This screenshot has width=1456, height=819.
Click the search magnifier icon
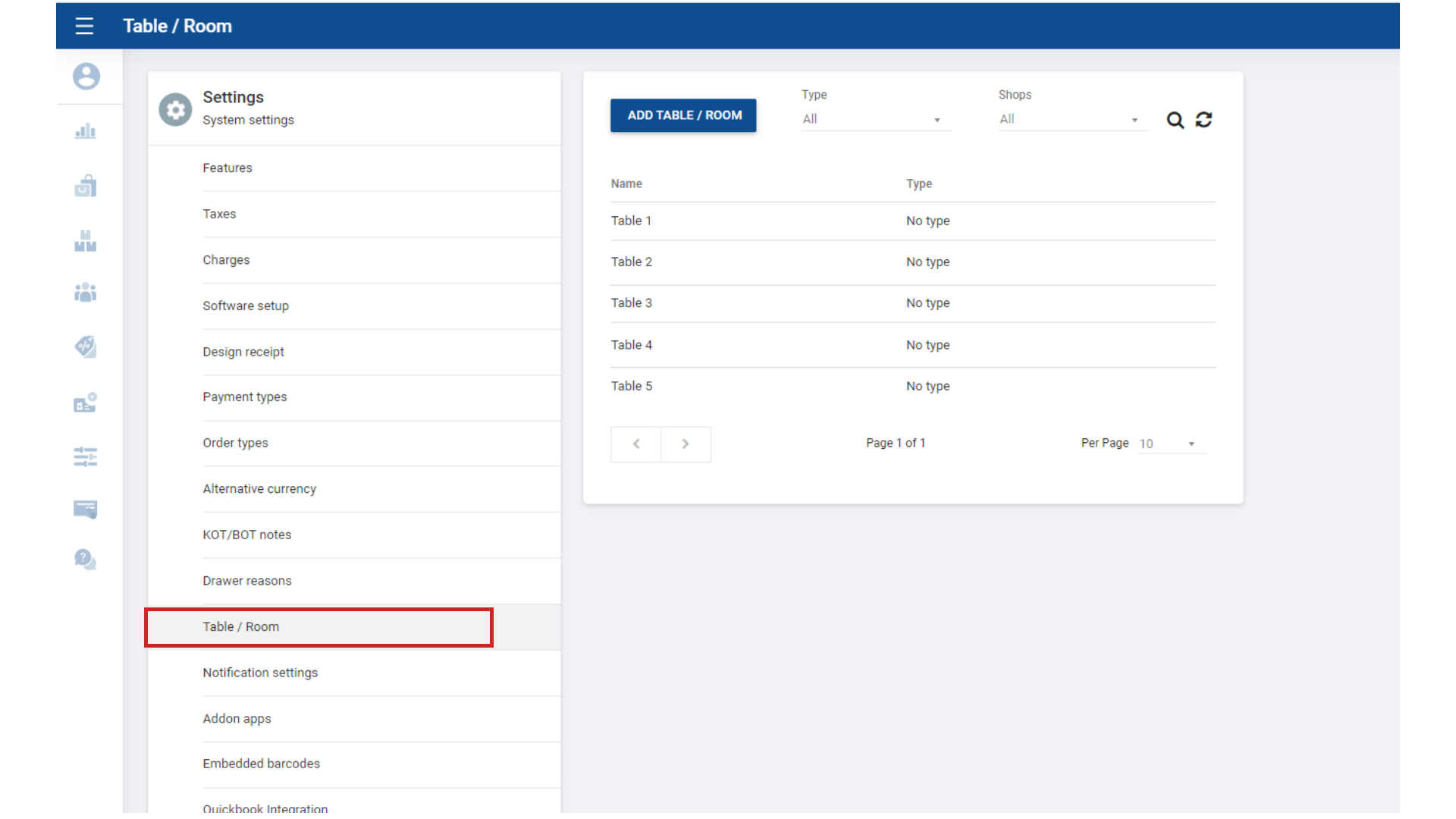(1175, 120)
